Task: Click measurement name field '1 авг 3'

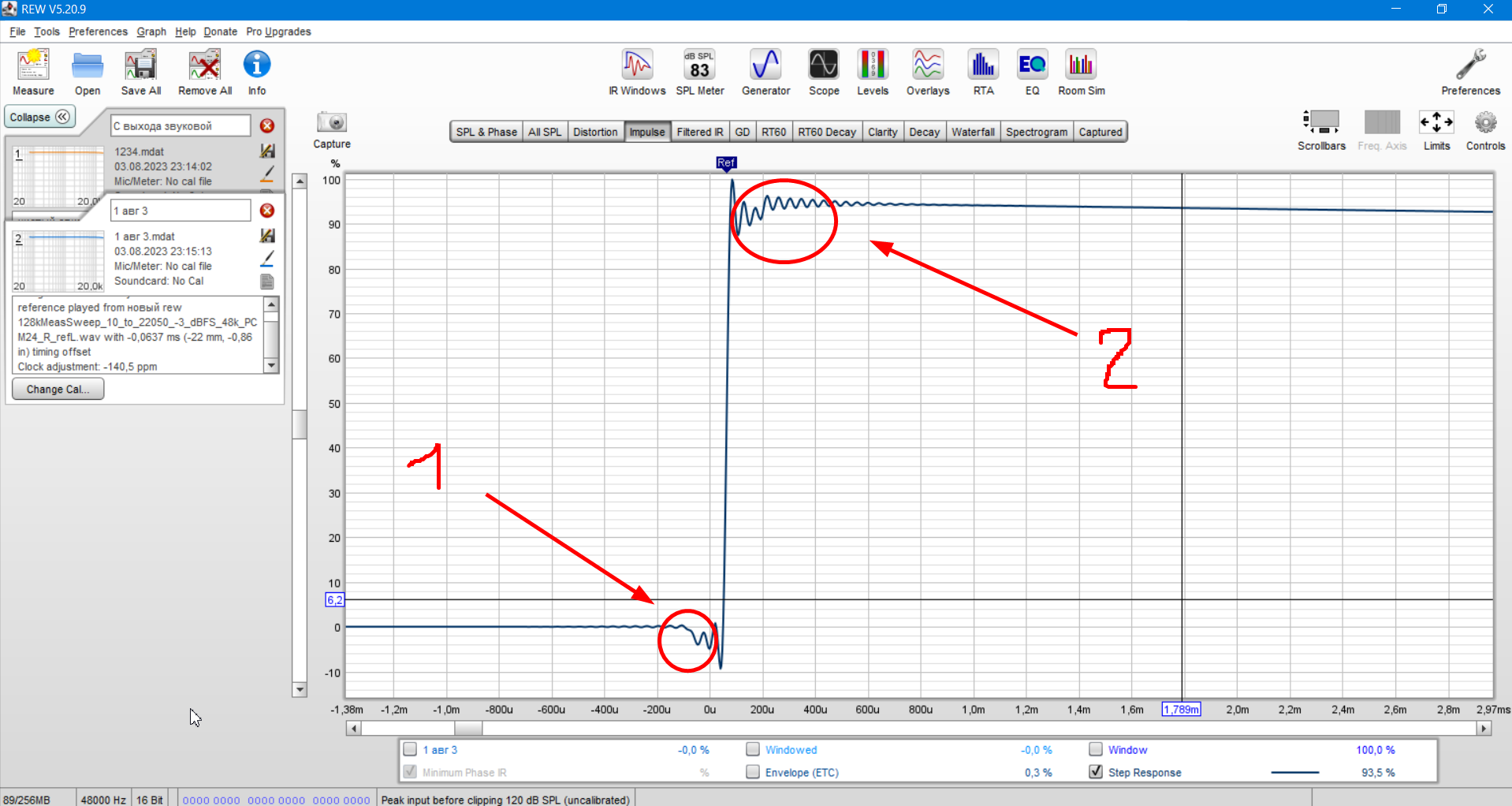Action: click(x=181, y=211)
